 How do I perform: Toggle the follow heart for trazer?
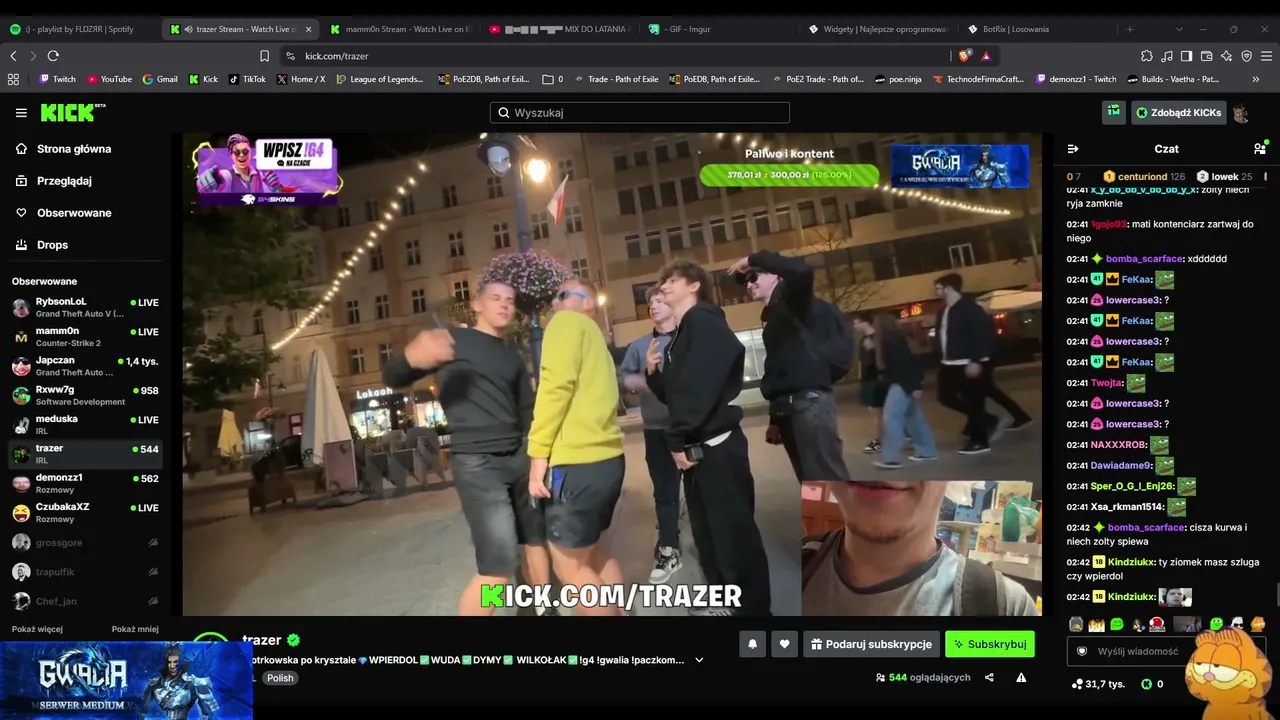pos(784,645)
